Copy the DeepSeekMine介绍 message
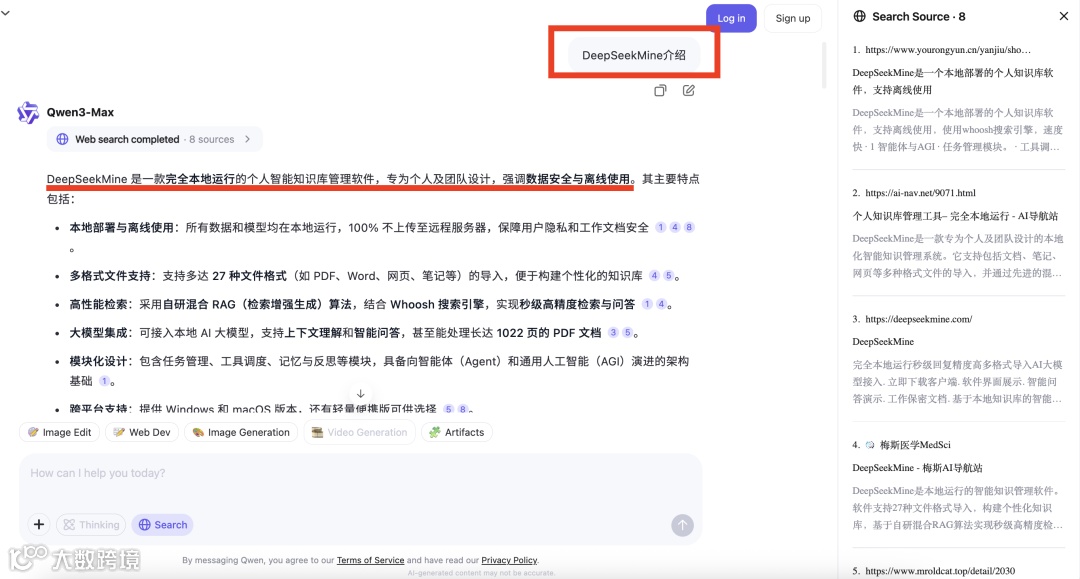 [660, 90]
